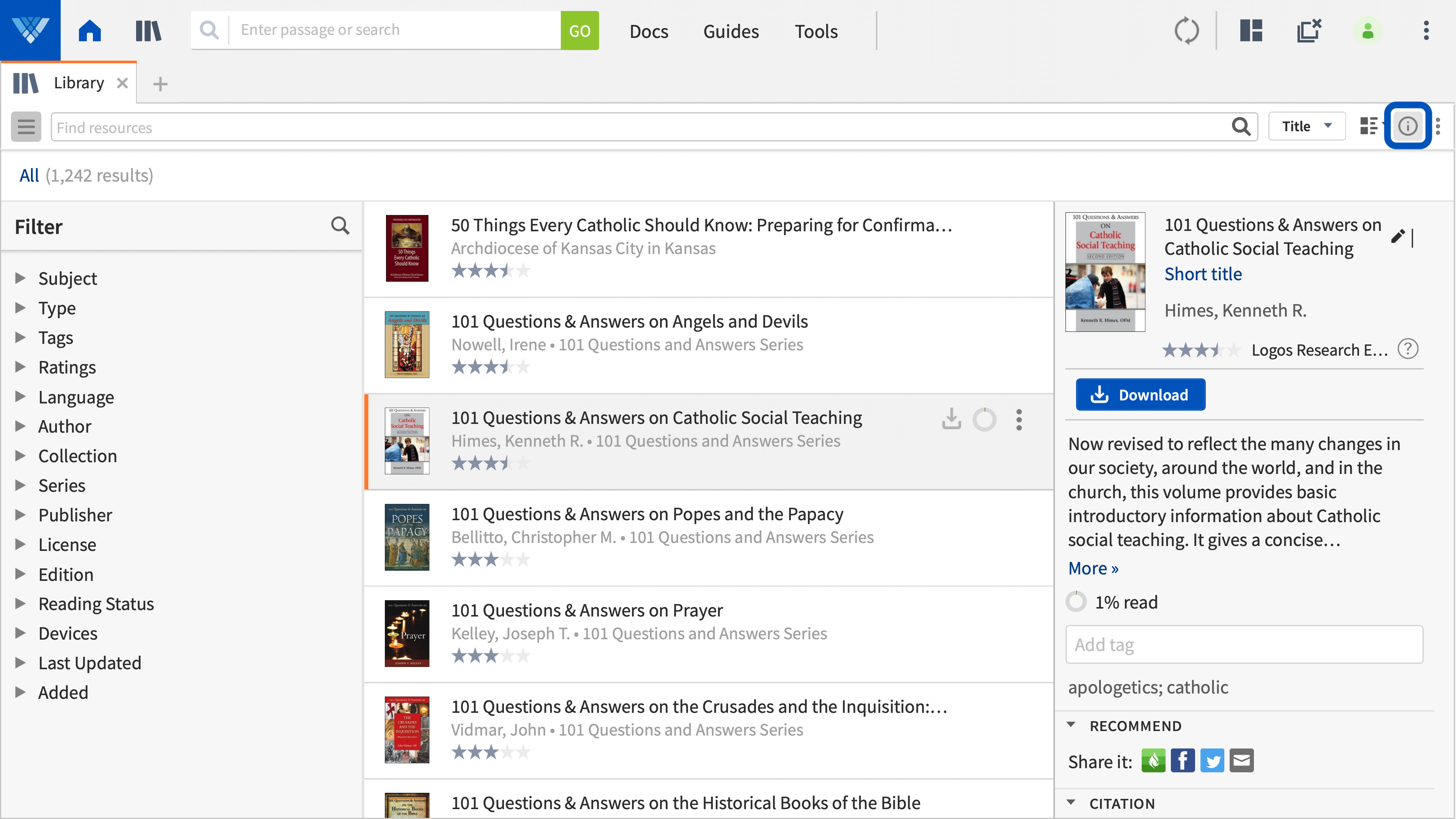Collapse the RECOMMEND section
Screen dimensions: 1456x819
1070,725
